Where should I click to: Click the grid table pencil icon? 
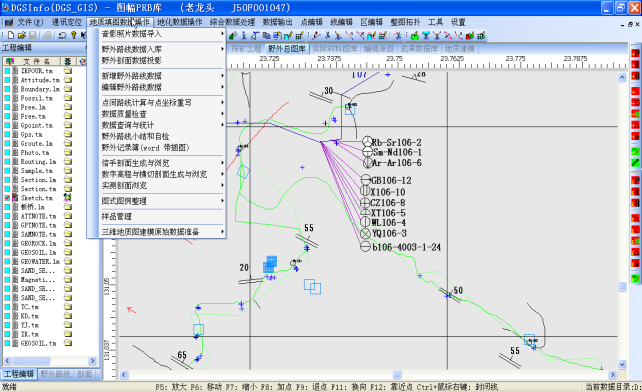(x=299, y=36)
